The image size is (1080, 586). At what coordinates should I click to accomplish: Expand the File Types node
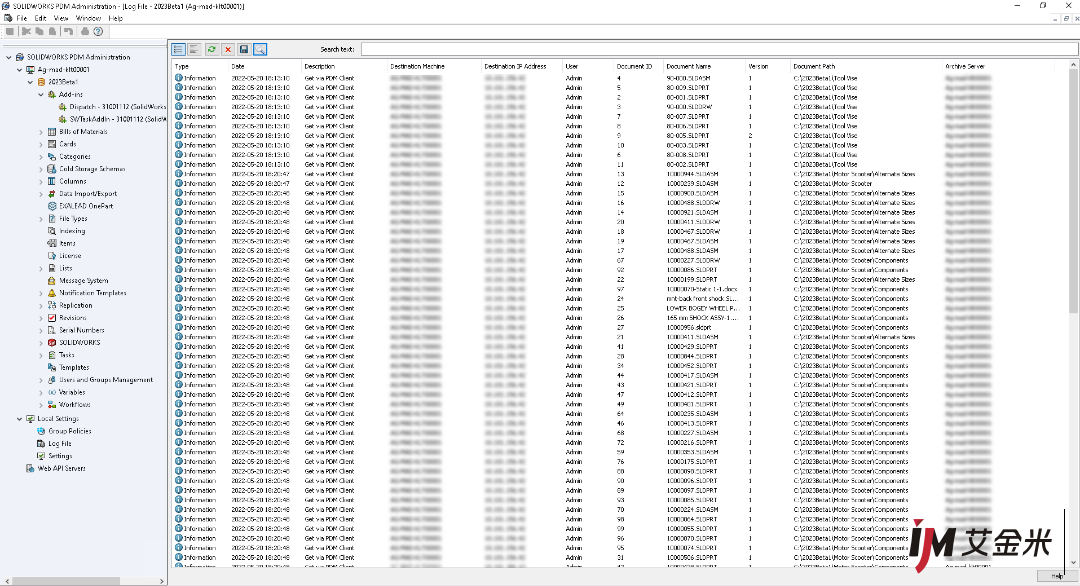(x=41, y=218)
